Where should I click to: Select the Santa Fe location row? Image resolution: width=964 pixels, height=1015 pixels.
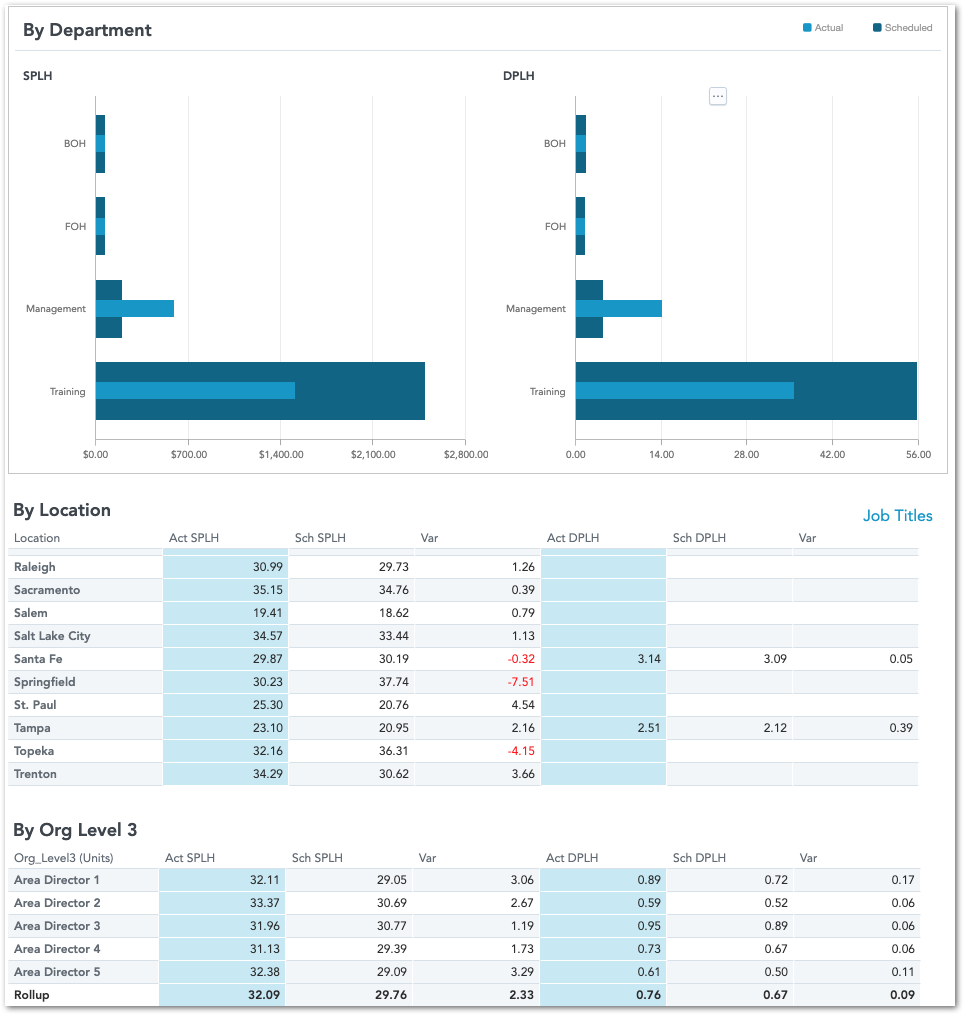coord(38,659)
